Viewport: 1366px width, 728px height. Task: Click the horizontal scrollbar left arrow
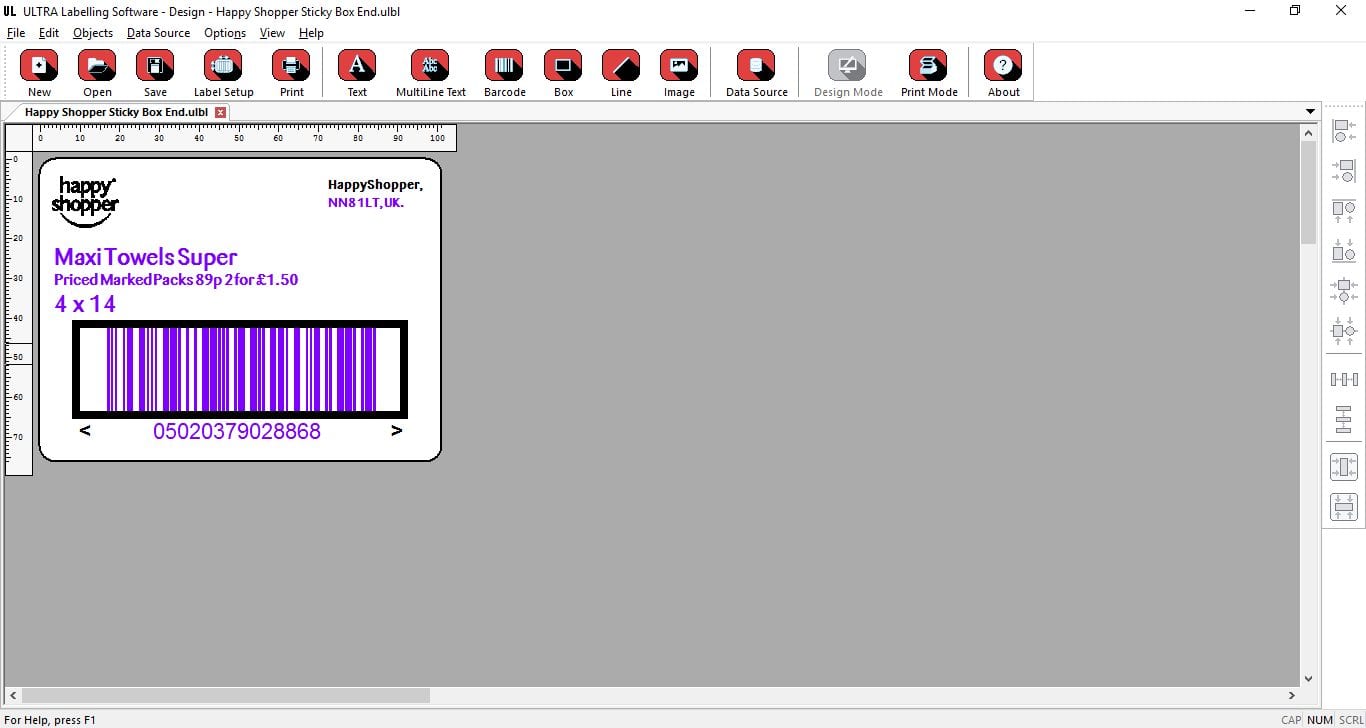tap(13, 695)
